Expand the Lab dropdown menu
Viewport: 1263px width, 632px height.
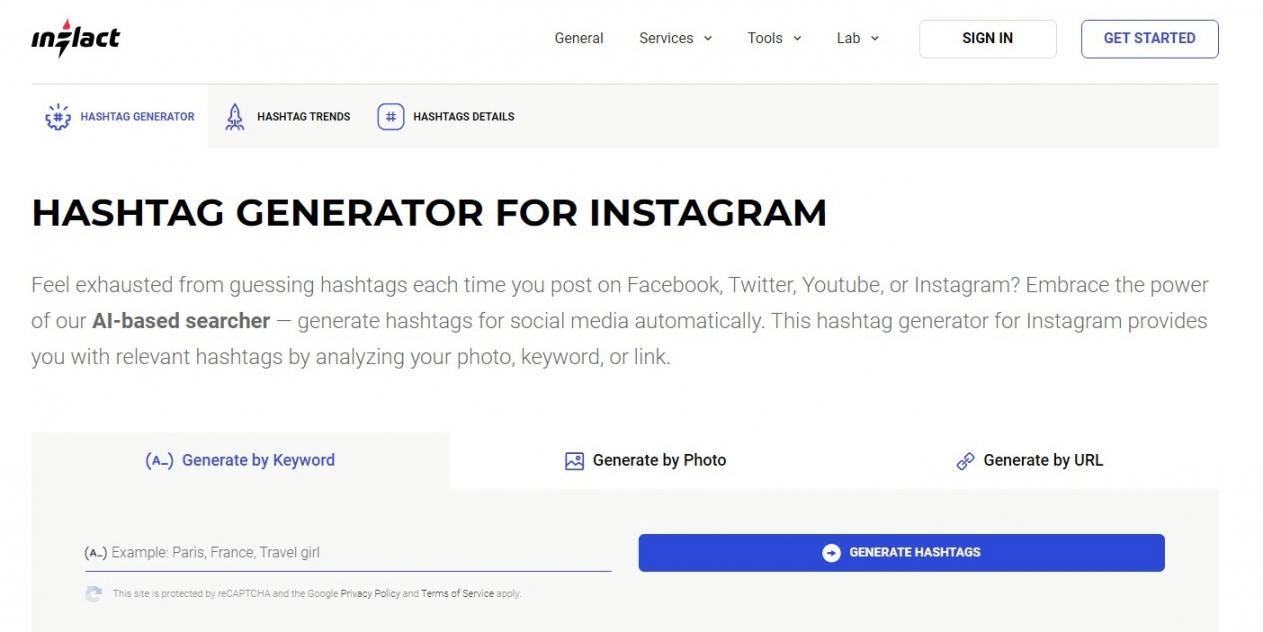(857, 38)
